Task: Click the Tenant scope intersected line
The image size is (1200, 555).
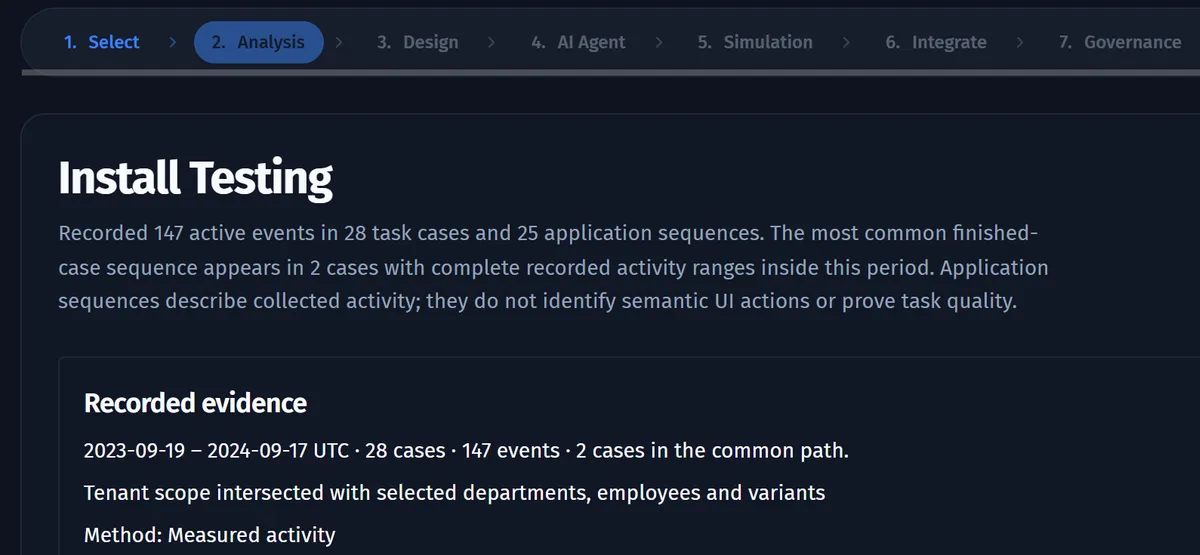Action: click(455, 493)
